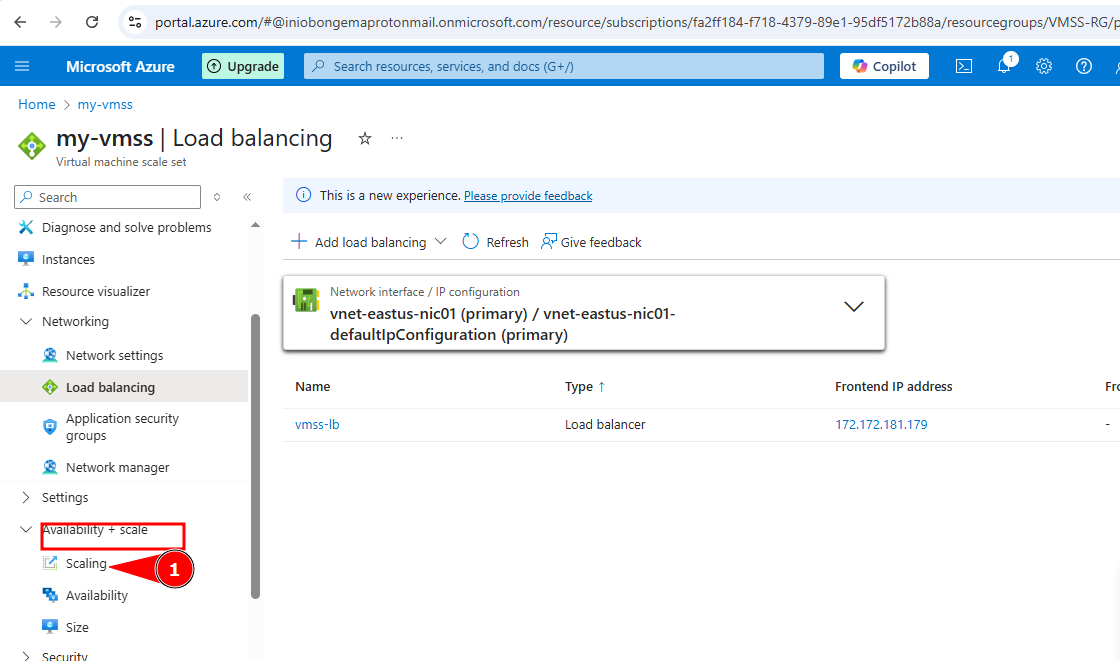
Task: Open the notifications bell
Action: [1004, 66]
